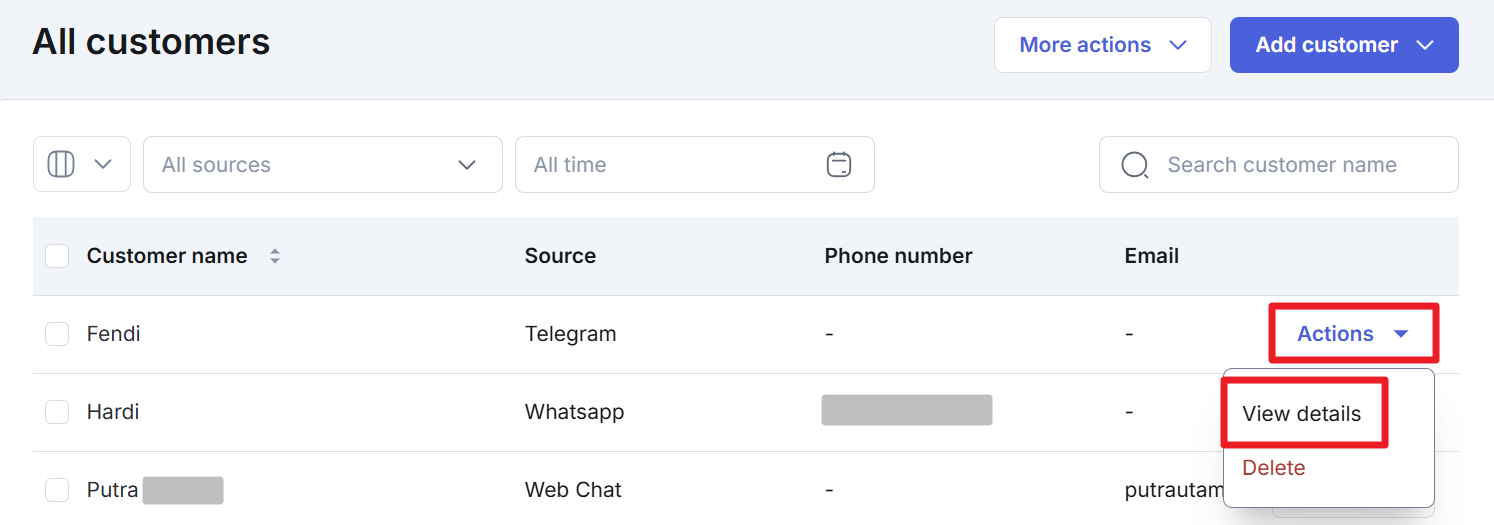Tick the checkbox for Putra
Screen dimensions: 1494x525
[57, 490]
